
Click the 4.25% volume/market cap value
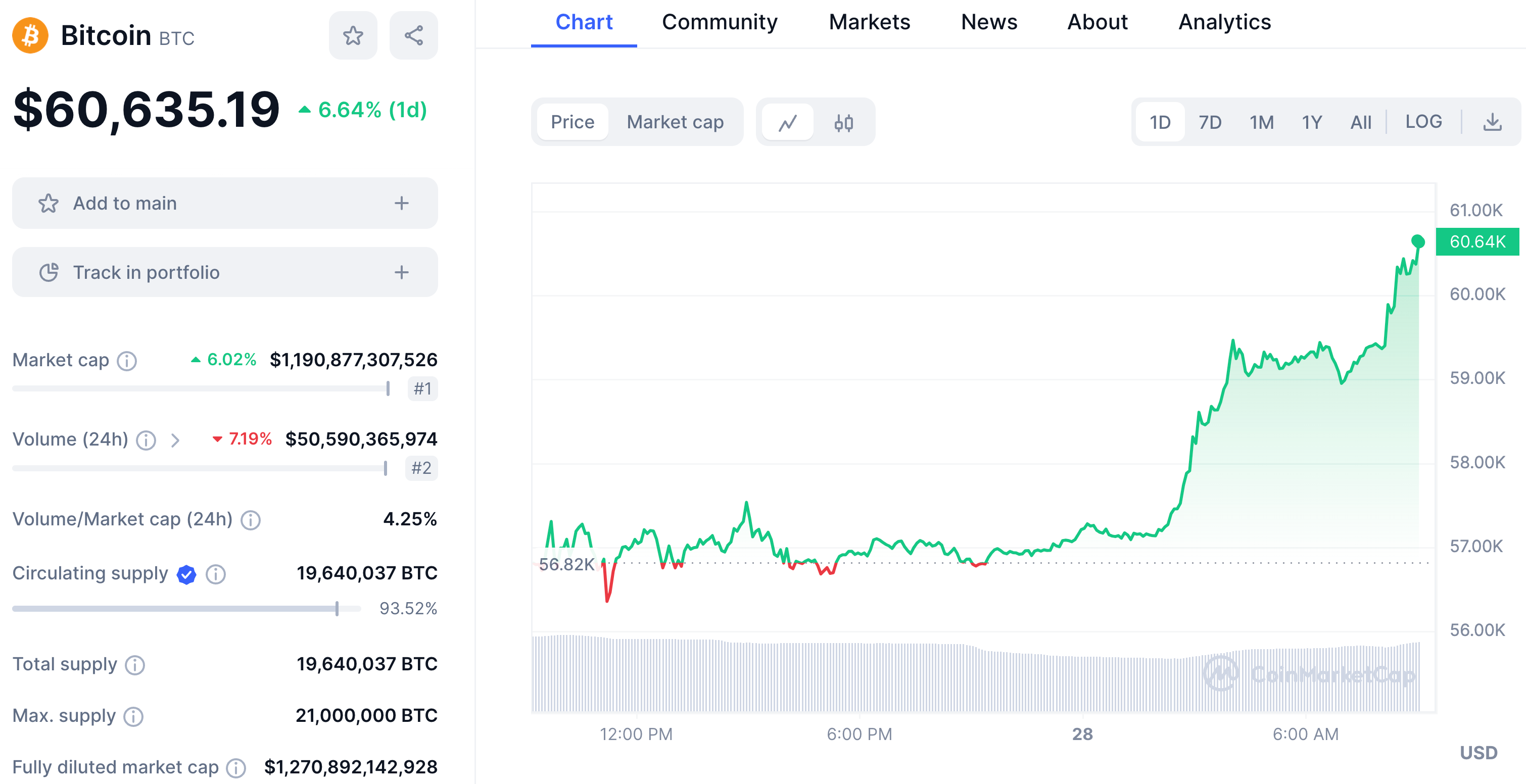(410, 519)
